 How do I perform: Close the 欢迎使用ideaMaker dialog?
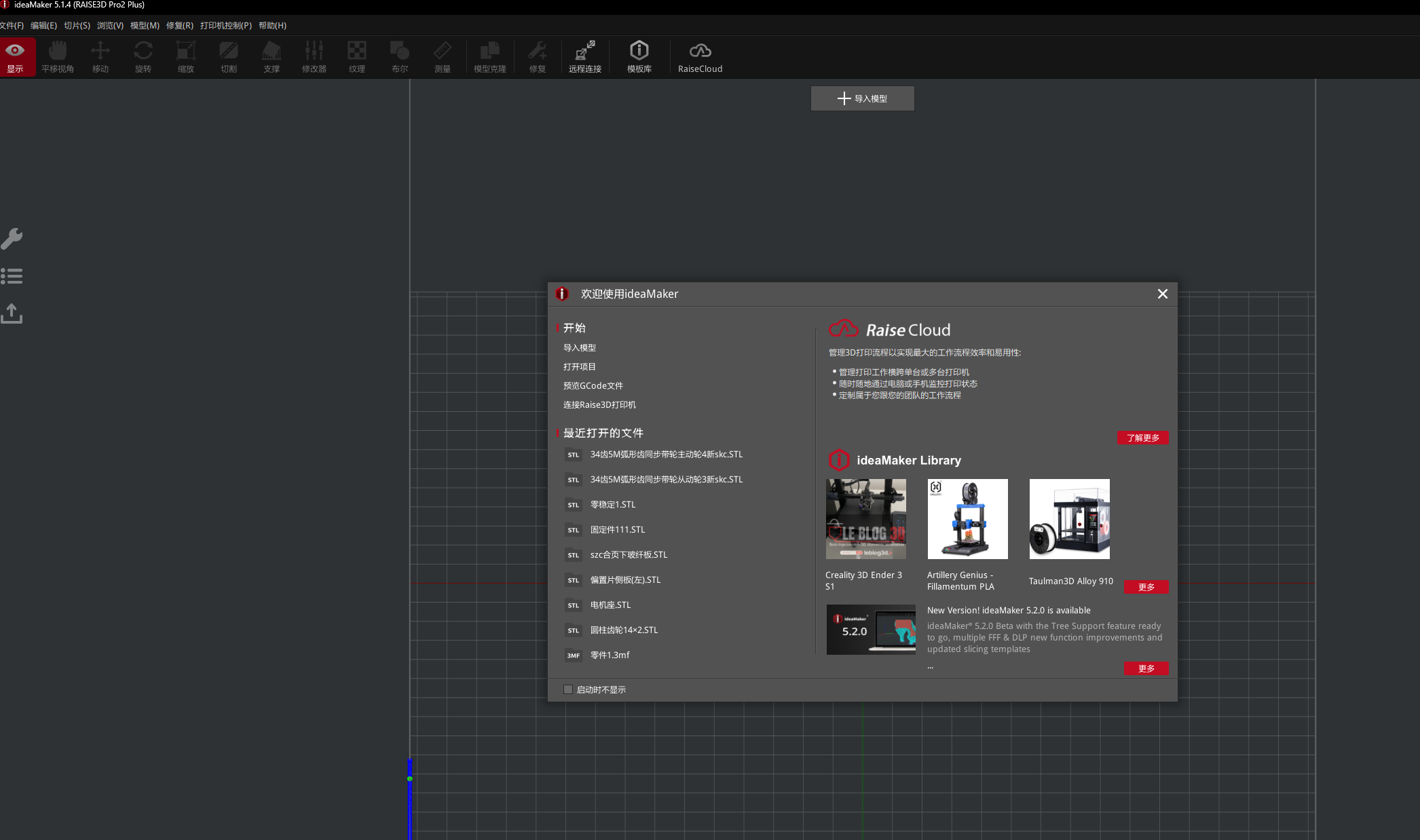pos(1162,294)
